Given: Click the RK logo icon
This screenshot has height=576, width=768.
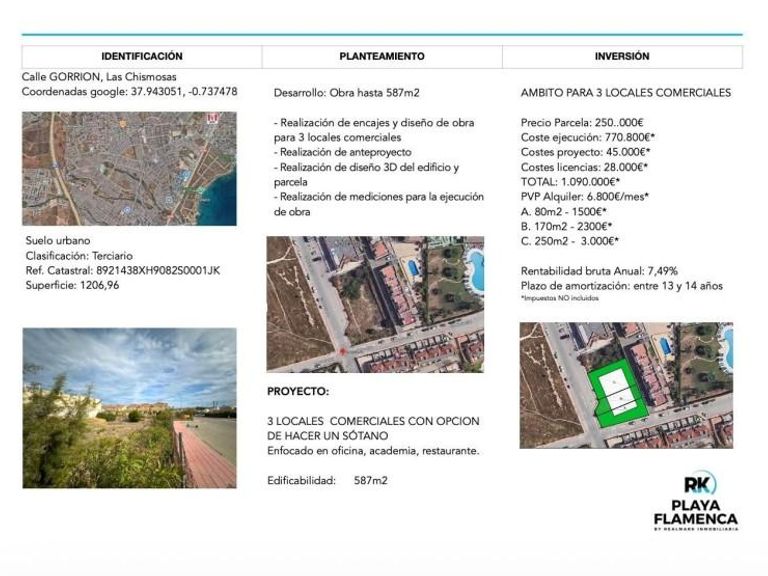Looking at the screenshot, I should coord(700,484).
